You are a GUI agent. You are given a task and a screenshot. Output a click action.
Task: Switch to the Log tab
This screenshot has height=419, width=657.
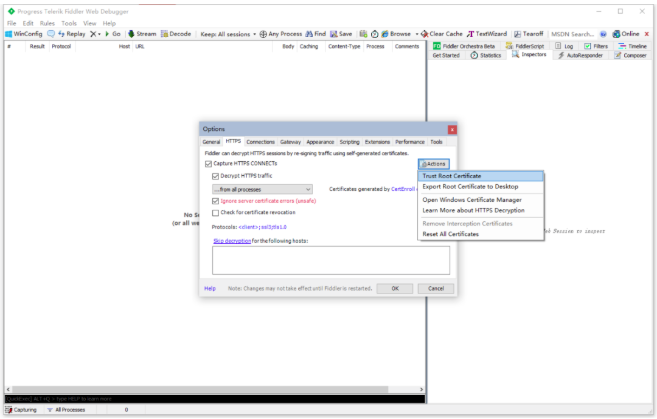click(564, 46)
